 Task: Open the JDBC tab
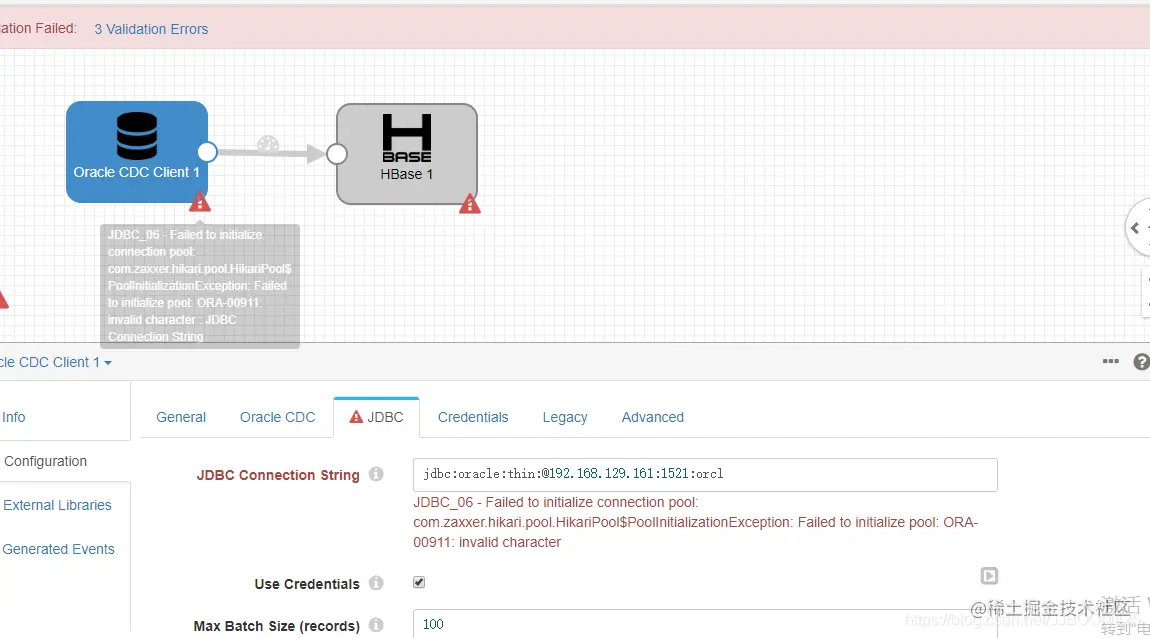376,417
